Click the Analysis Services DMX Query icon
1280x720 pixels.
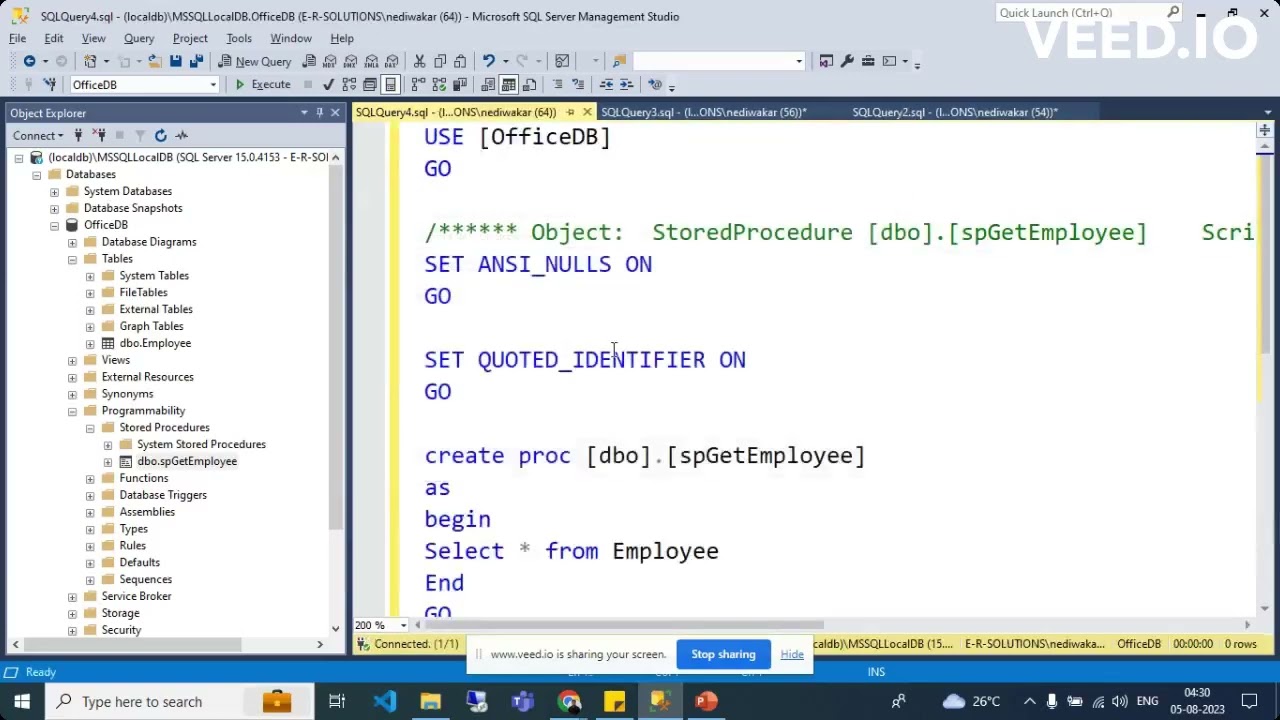pyautogui.click(x=351, y=61)
